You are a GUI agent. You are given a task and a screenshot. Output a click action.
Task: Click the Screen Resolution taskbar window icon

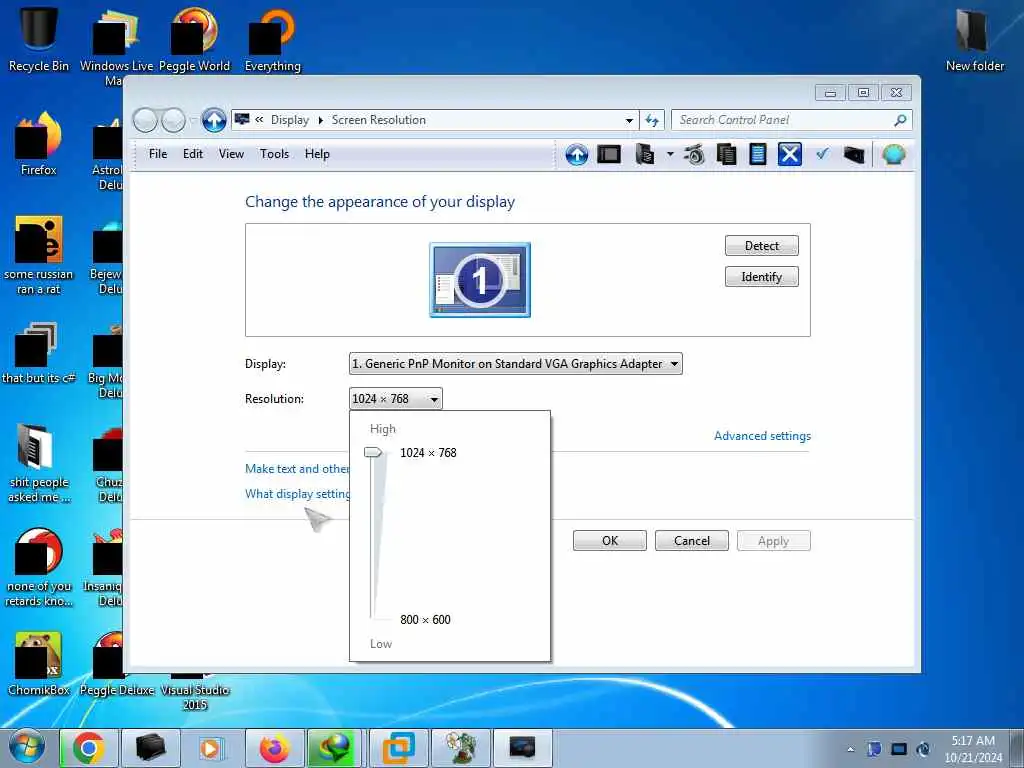point(522,748)
